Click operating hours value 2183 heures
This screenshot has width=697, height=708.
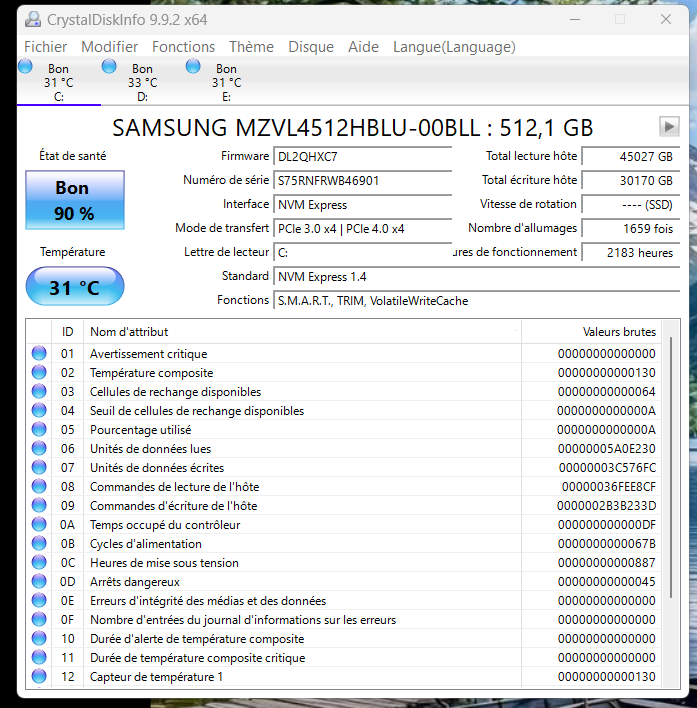point(631,252)
